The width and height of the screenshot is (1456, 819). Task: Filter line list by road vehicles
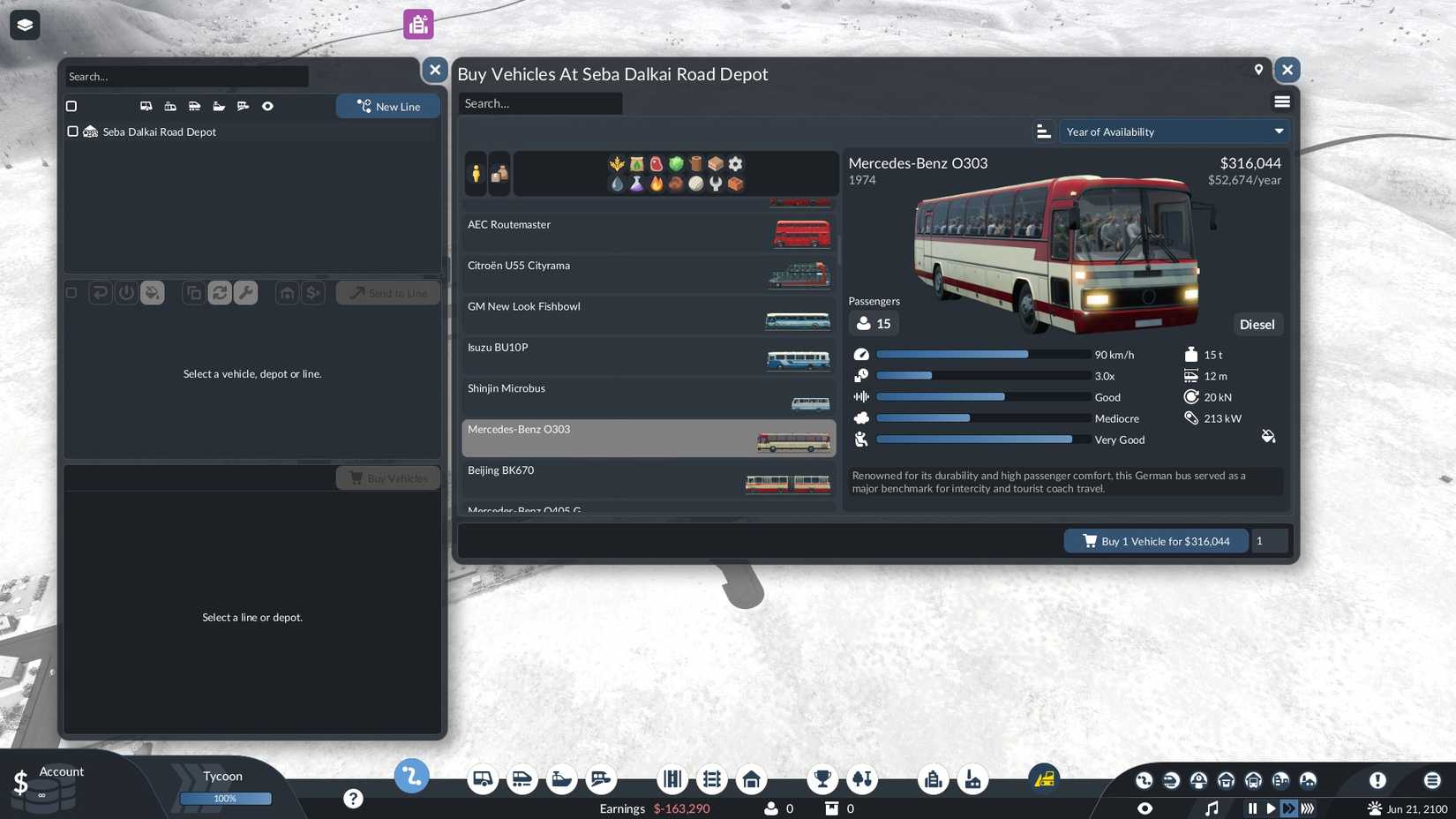pyautogui.click(x=146, y=106)
